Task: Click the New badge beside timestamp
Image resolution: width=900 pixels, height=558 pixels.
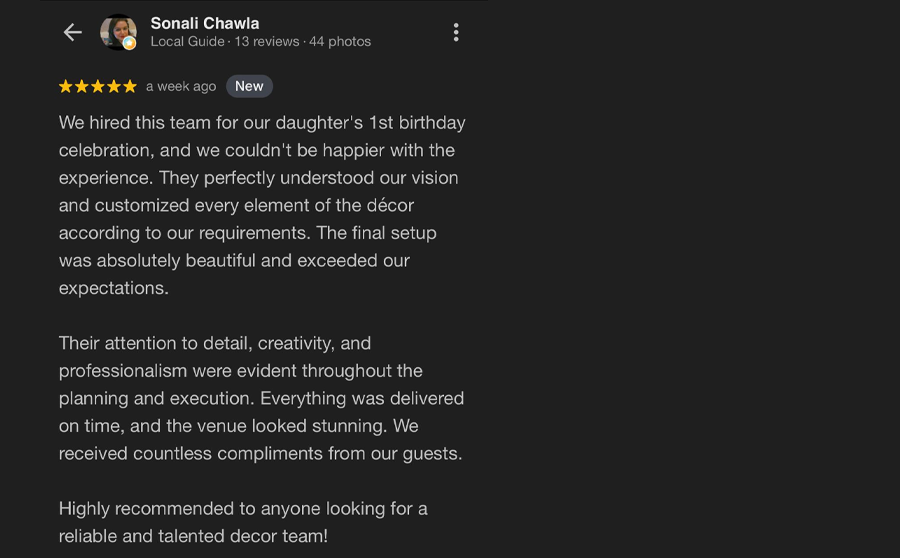Action: 249,86
